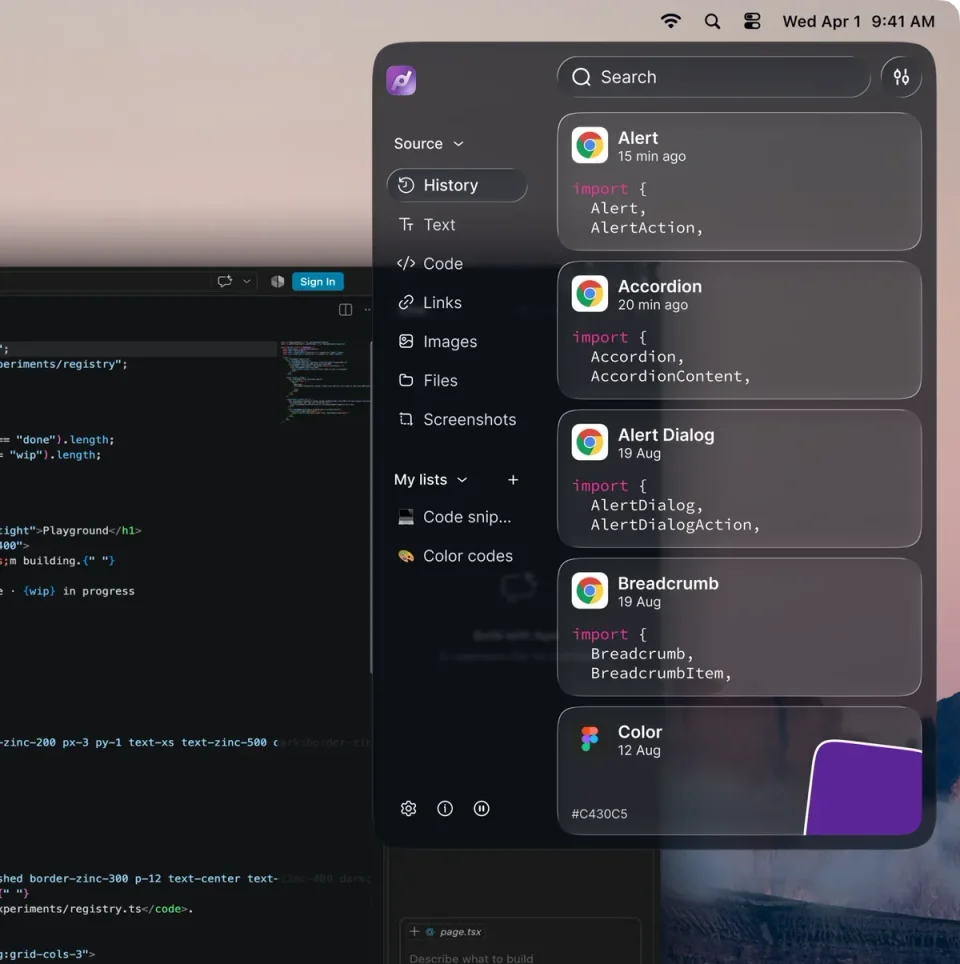The image size is (960, 964).
Task: Click the #C430C5 hex code text
Action: coord(600,814)
